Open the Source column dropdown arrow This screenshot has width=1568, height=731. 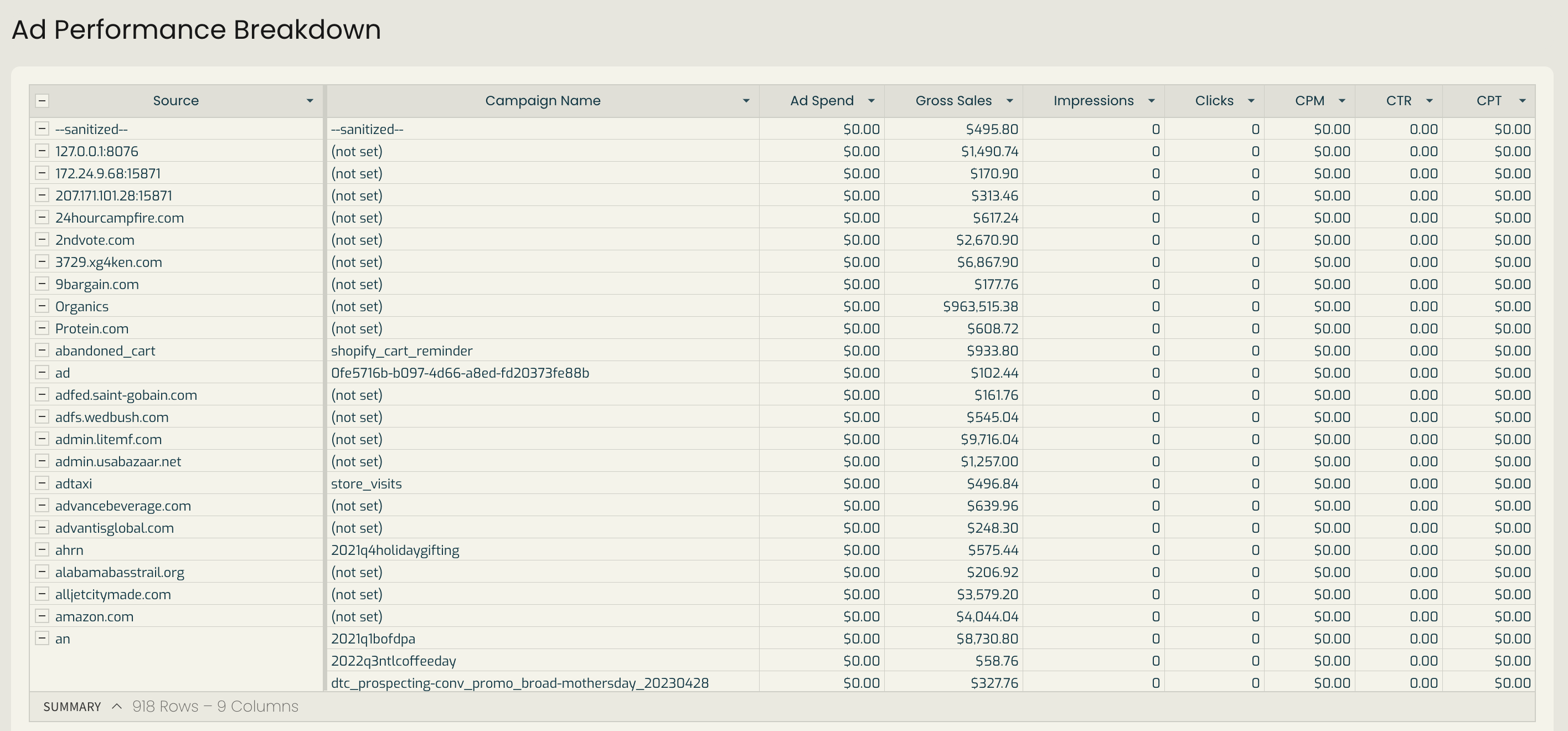tap(309, 101)
